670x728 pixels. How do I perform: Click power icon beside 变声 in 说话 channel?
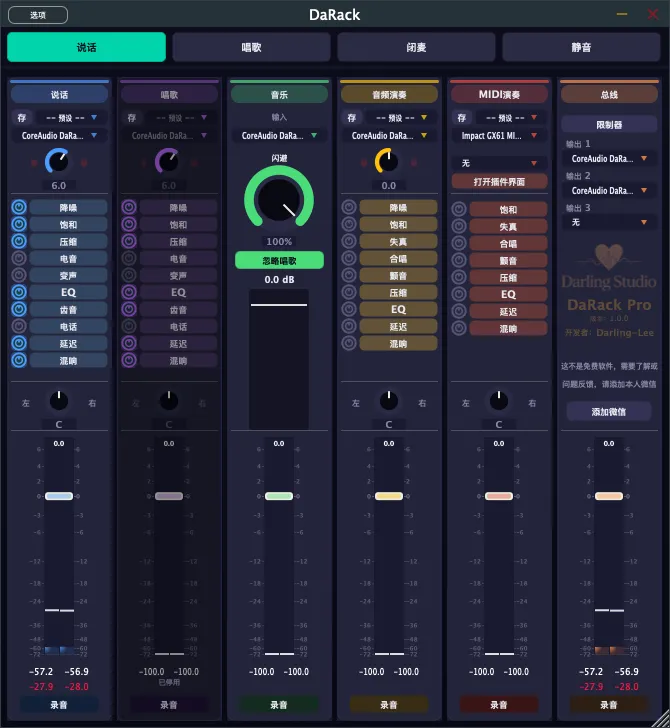click(19, 275)
